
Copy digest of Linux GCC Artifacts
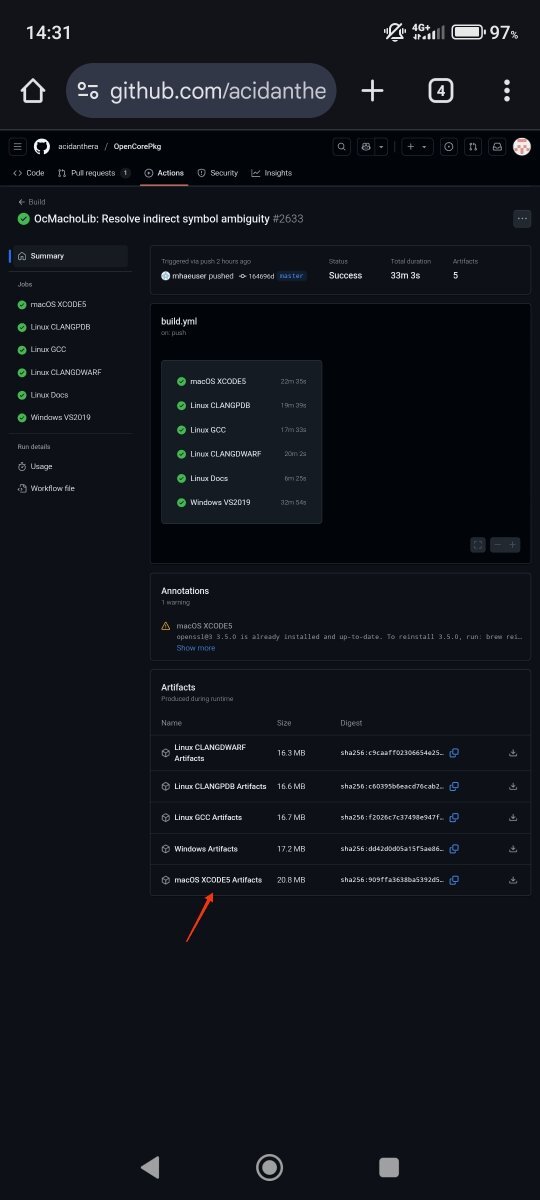pyautogui.click(x=454, y=817)
